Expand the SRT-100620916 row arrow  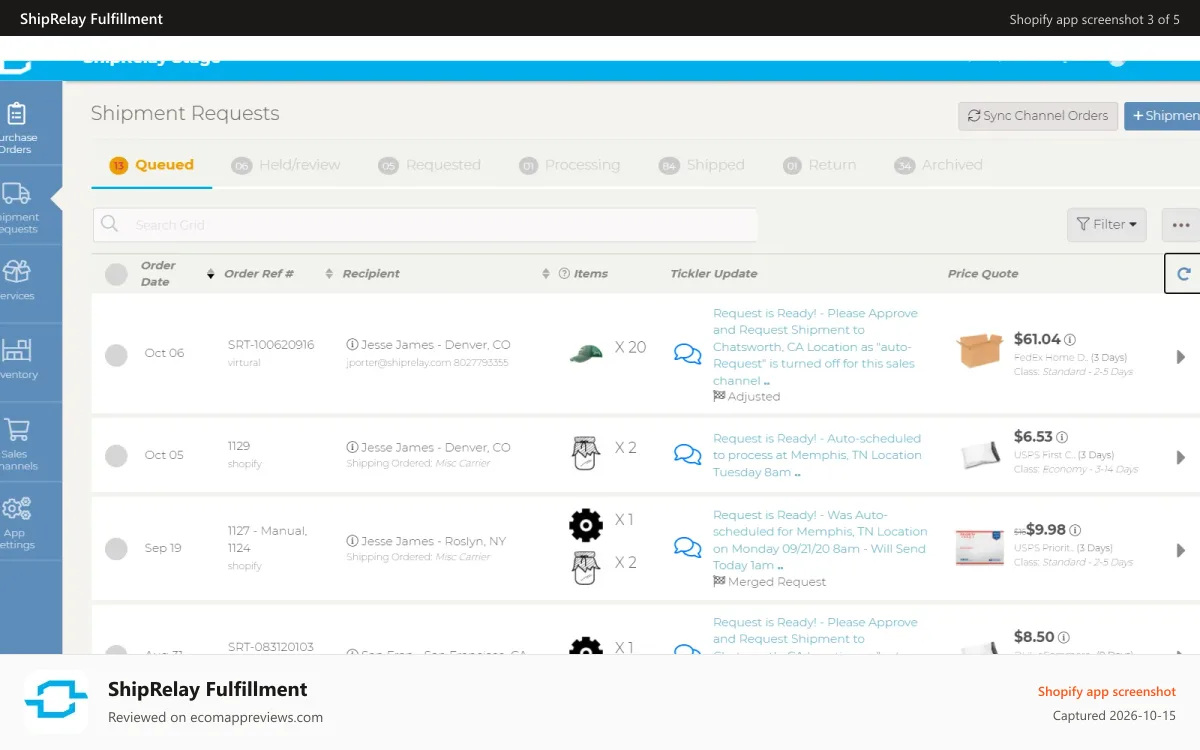coord(1181,357)
